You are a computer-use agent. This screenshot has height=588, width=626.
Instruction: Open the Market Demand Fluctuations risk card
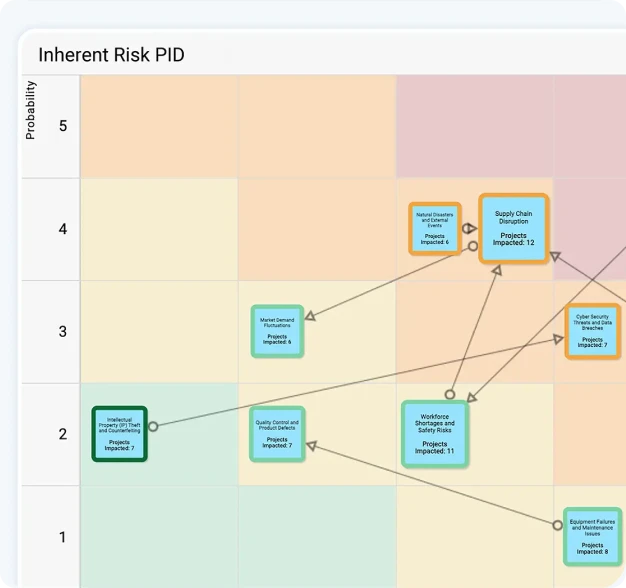(x=277, y=331)
